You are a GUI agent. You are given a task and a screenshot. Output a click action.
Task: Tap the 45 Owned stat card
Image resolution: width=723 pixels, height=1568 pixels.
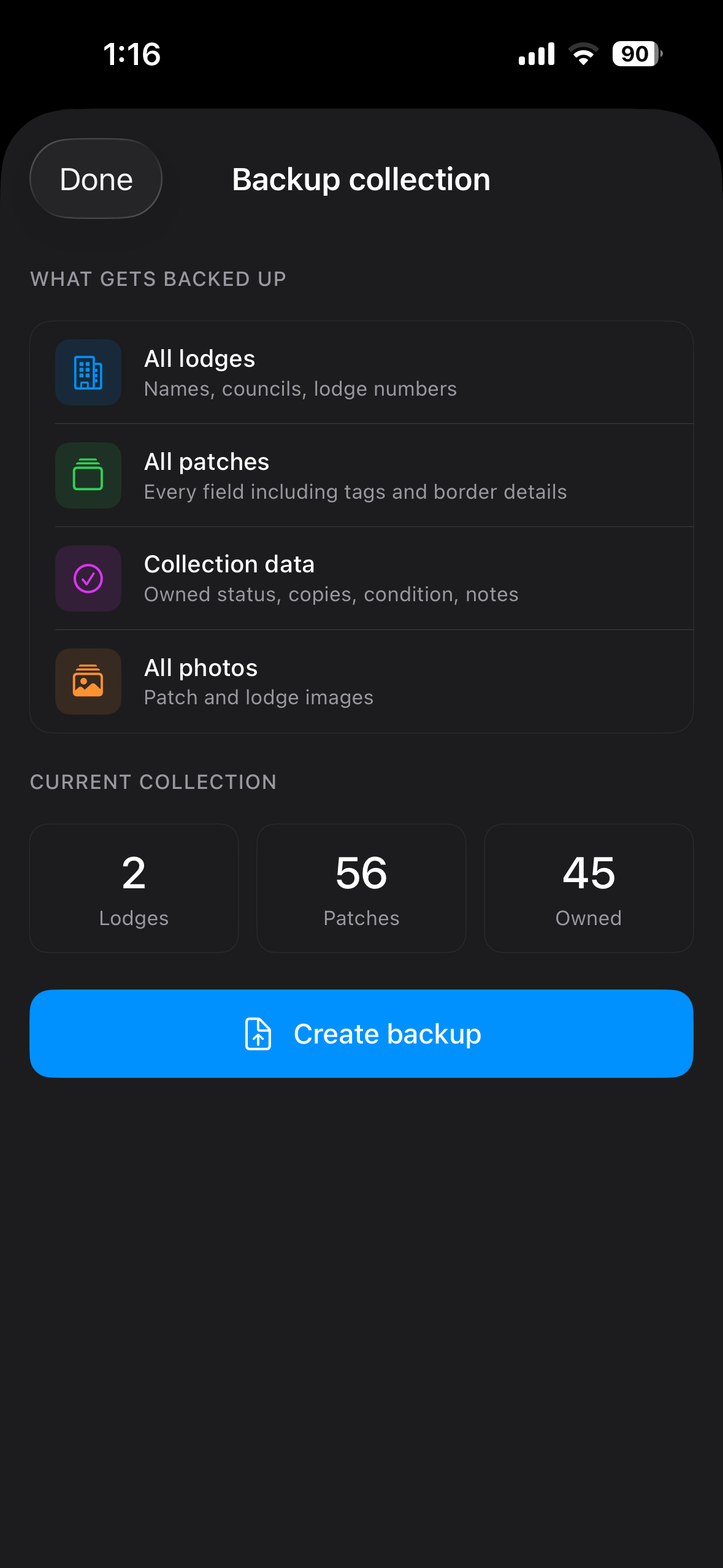(589, 888)
